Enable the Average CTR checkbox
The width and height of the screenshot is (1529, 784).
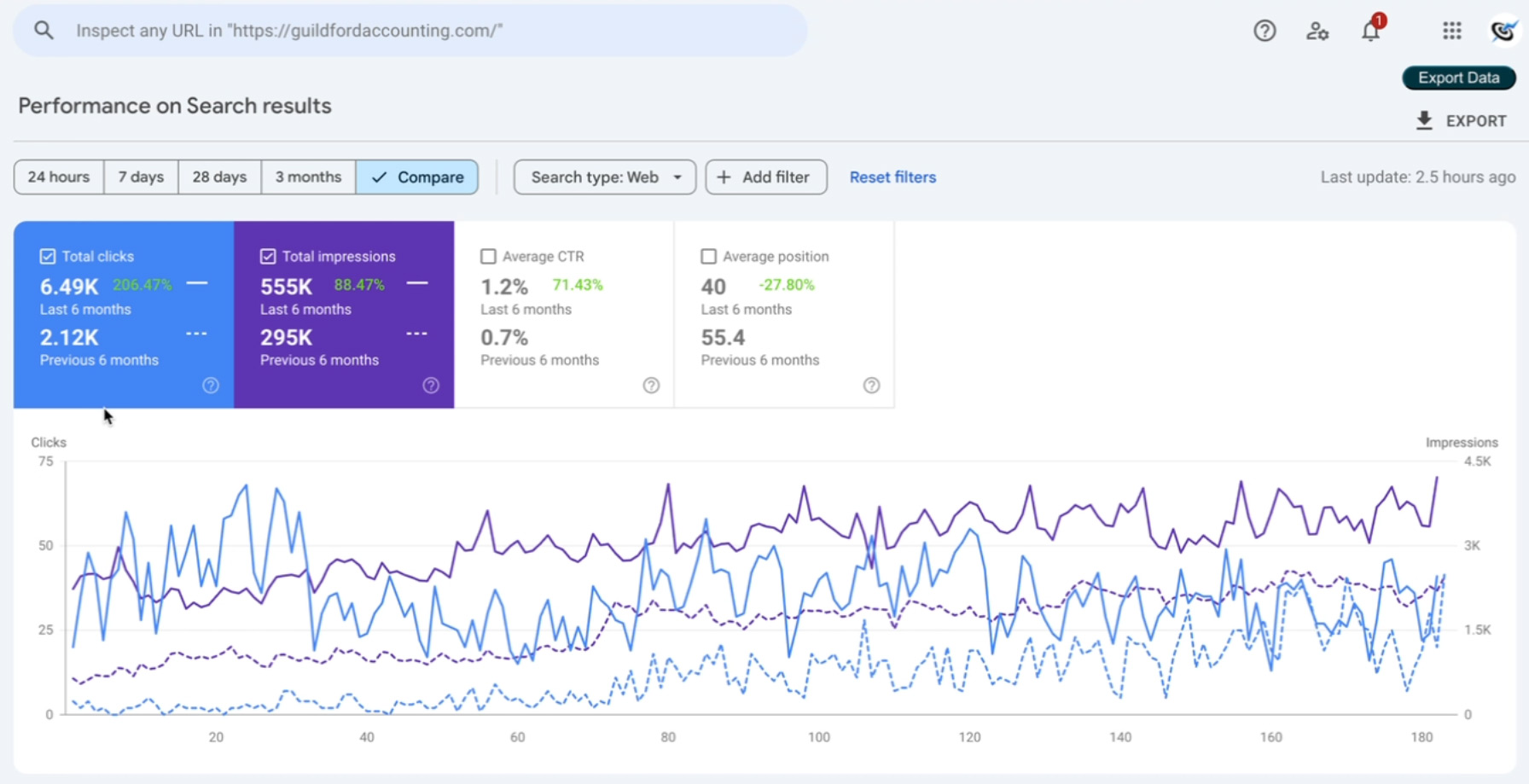(488, 256)
